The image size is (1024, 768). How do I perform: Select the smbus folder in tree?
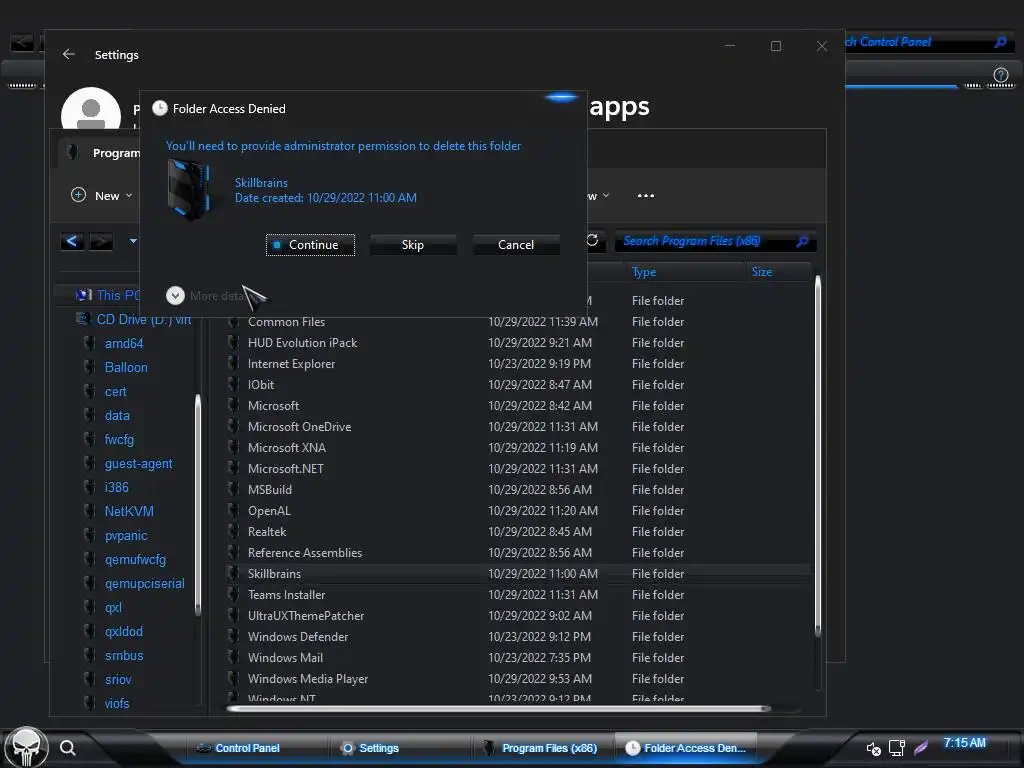(123, 656)
